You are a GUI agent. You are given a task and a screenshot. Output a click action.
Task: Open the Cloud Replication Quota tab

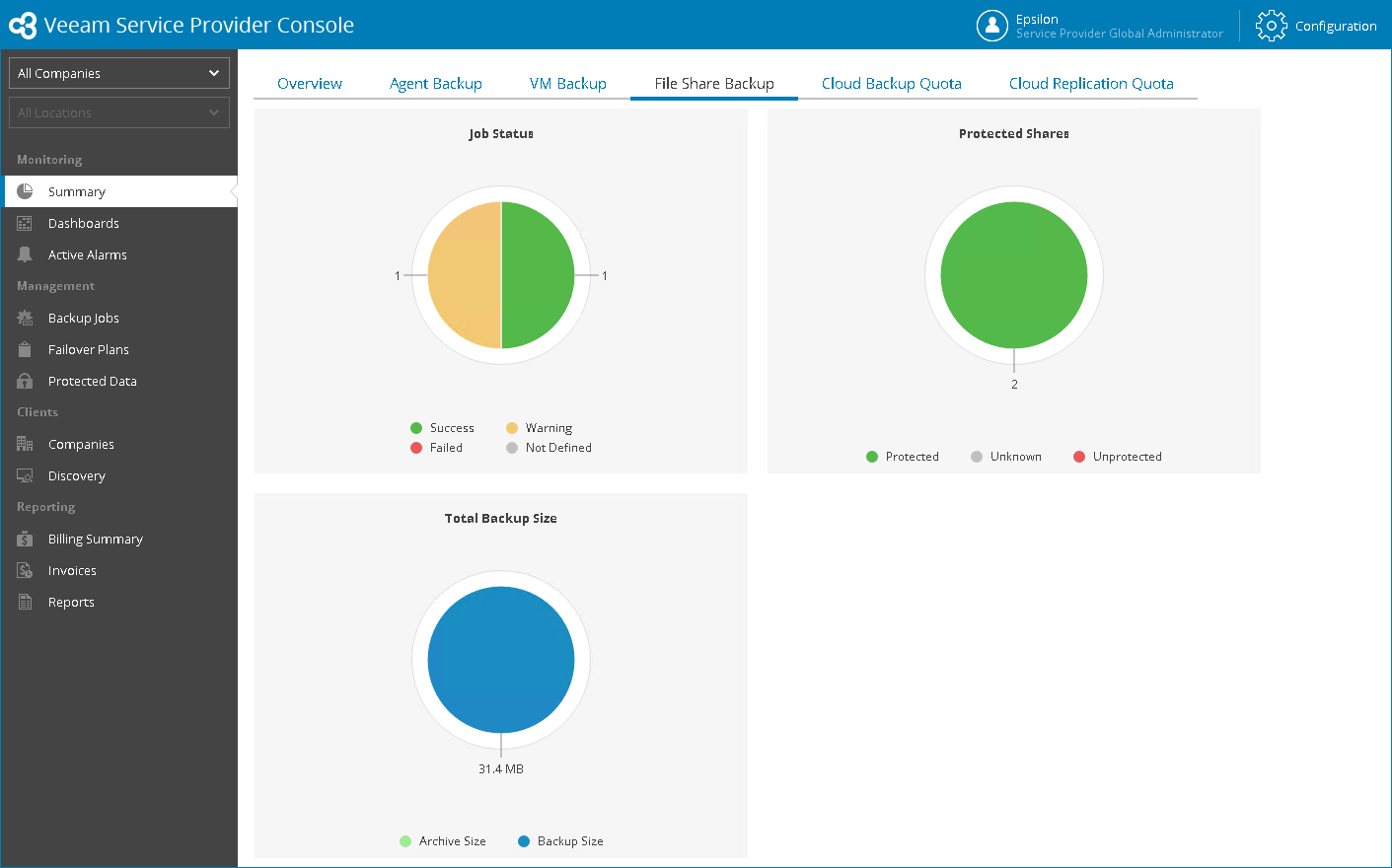point(1091,84)
